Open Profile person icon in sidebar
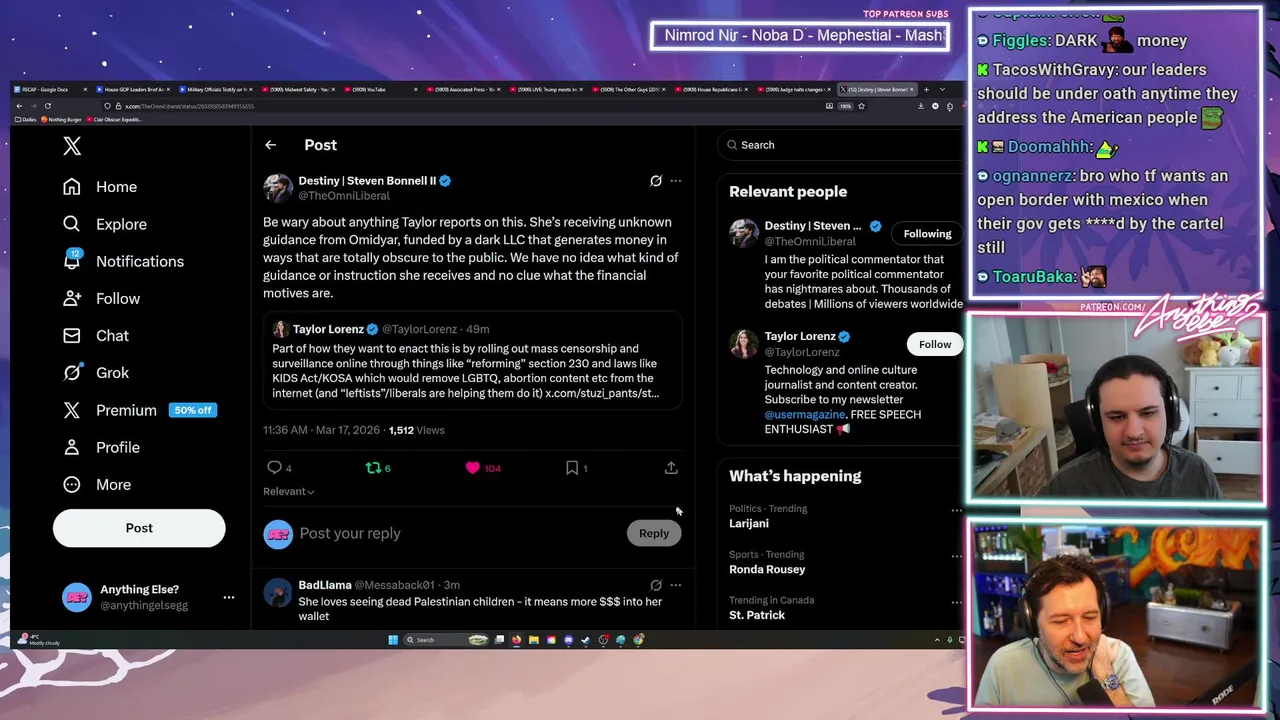Screen dimensions: 1280x720 coord(71,447)
